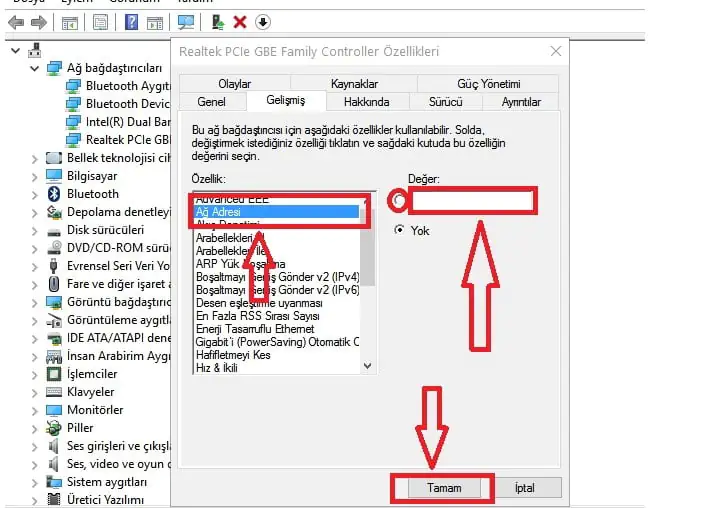This screenshot has width=702, height=508.
Task: Click the Ağ bağdaştırıcıları network icon
Action: coord(54,68)
